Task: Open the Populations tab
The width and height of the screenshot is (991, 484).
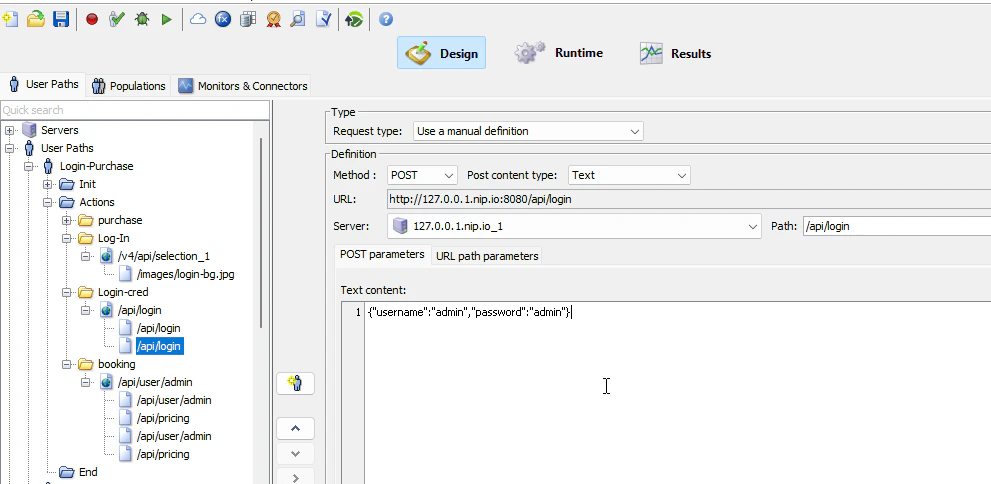Action: (128, 86)
